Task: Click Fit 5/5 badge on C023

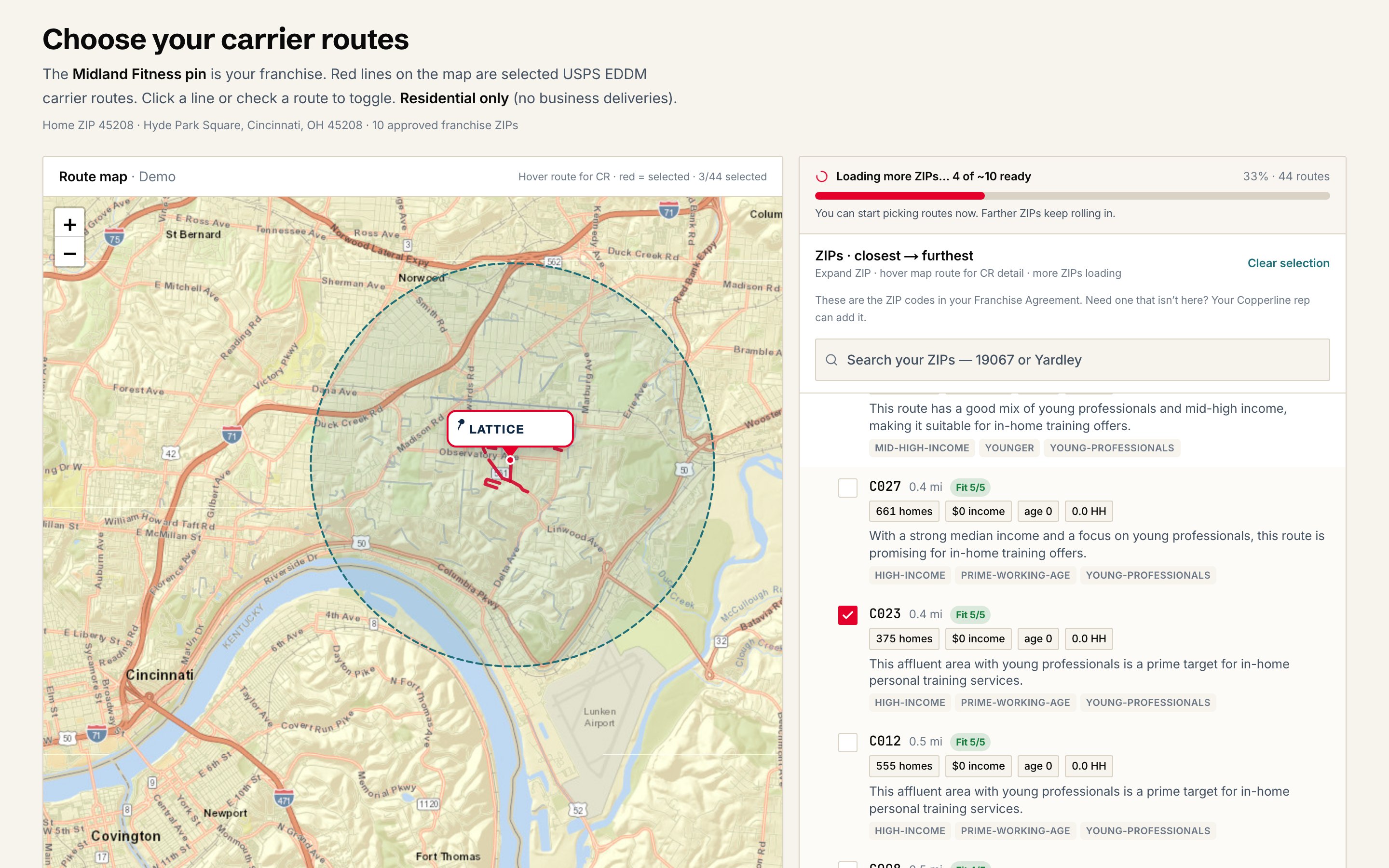Action: tap(970, 615)
